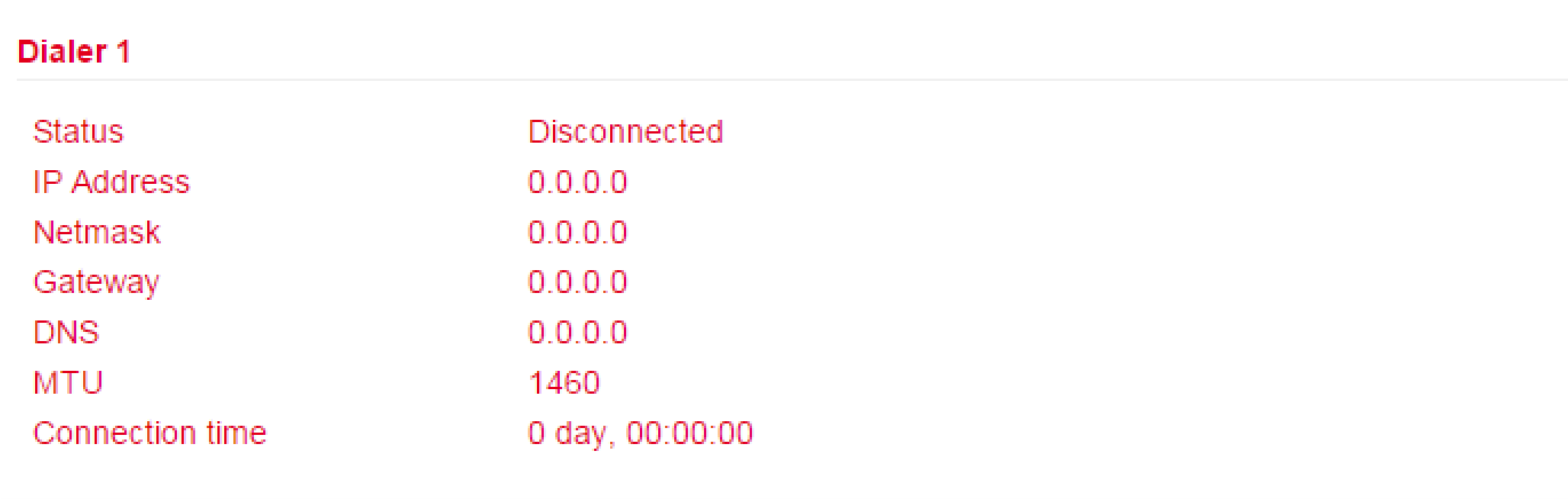Select the Disconnected status value
The height and width of the screenshot is (499, 1568).
[625, 132]
